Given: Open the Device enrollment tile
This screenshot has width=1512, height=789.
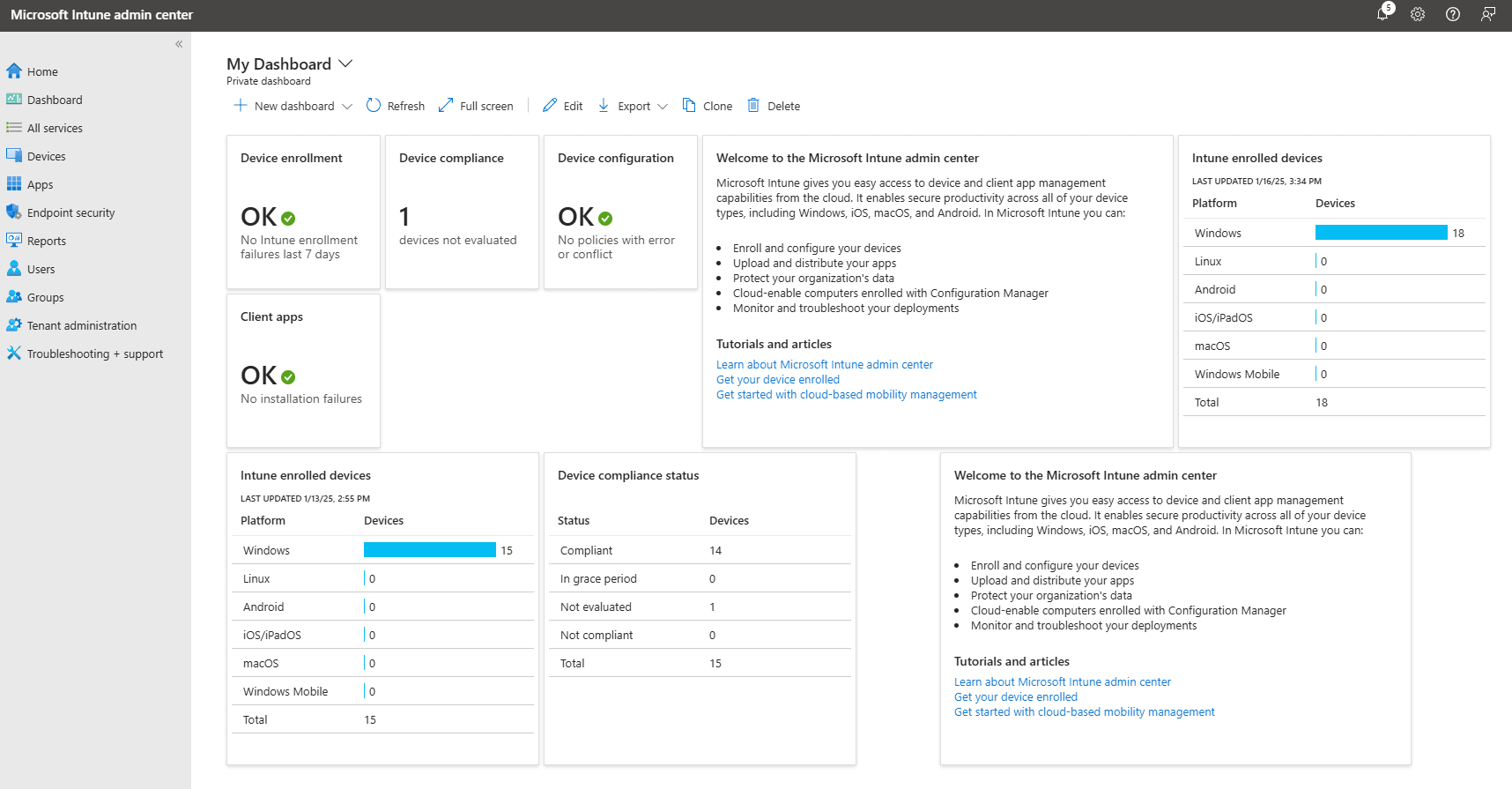Looking at the screenshot, I should pos(303,212).
